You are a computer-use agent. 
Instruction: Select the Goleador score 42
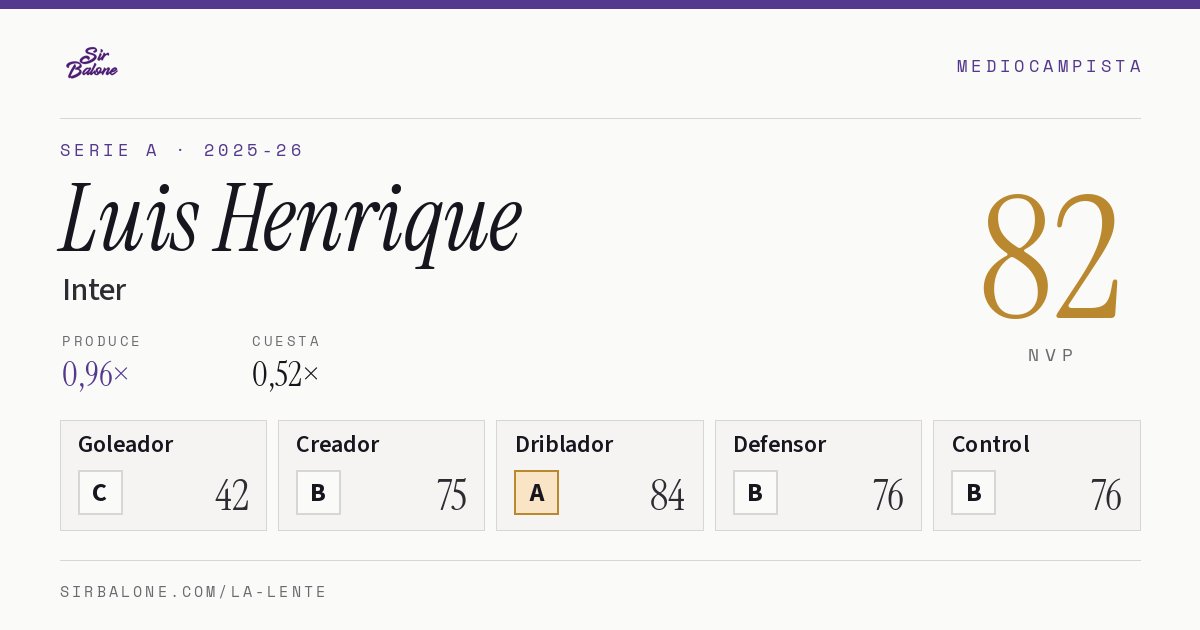coord(232,495)
